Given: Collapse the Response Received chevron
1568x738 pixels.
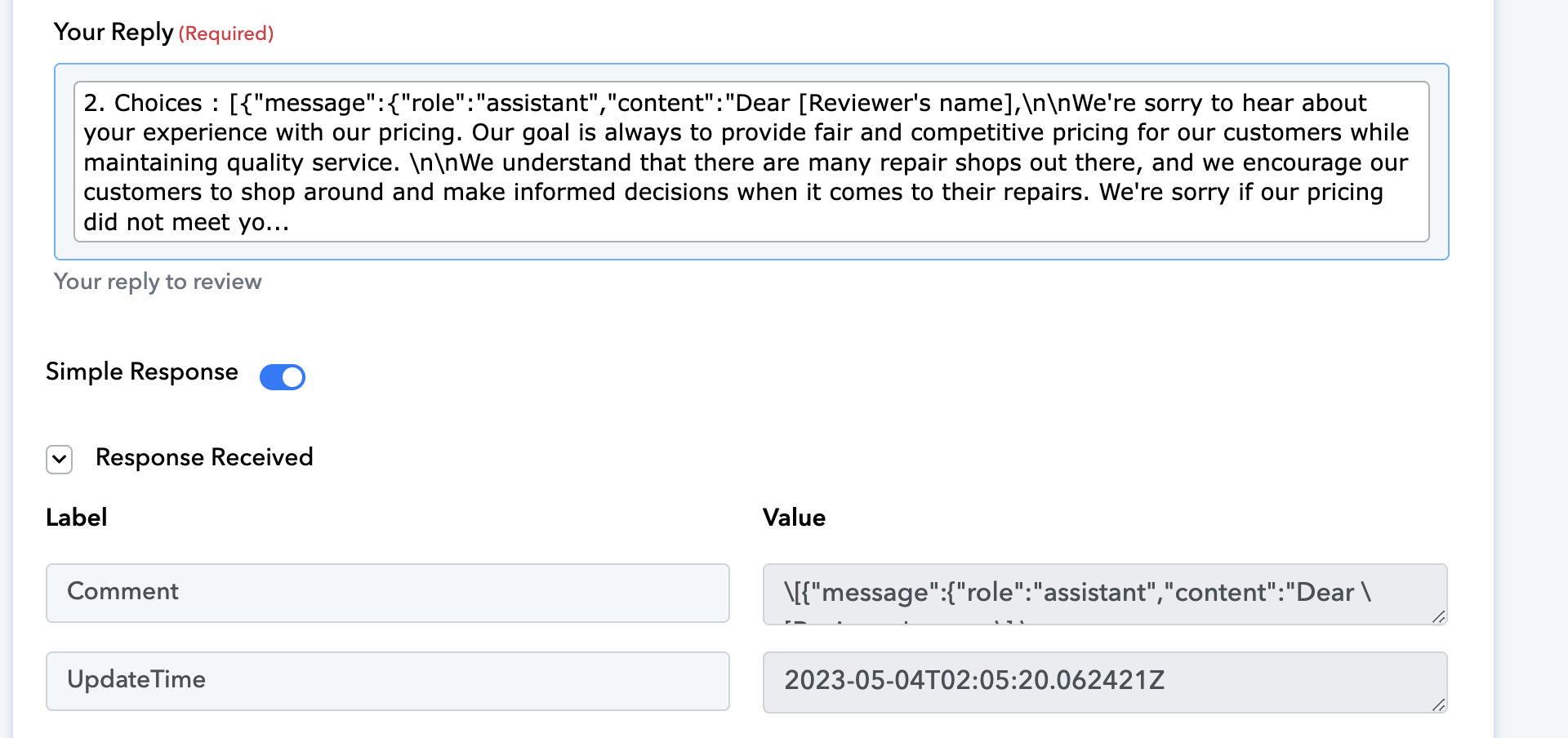Looking at the screenshot, I should pos(59,459).
